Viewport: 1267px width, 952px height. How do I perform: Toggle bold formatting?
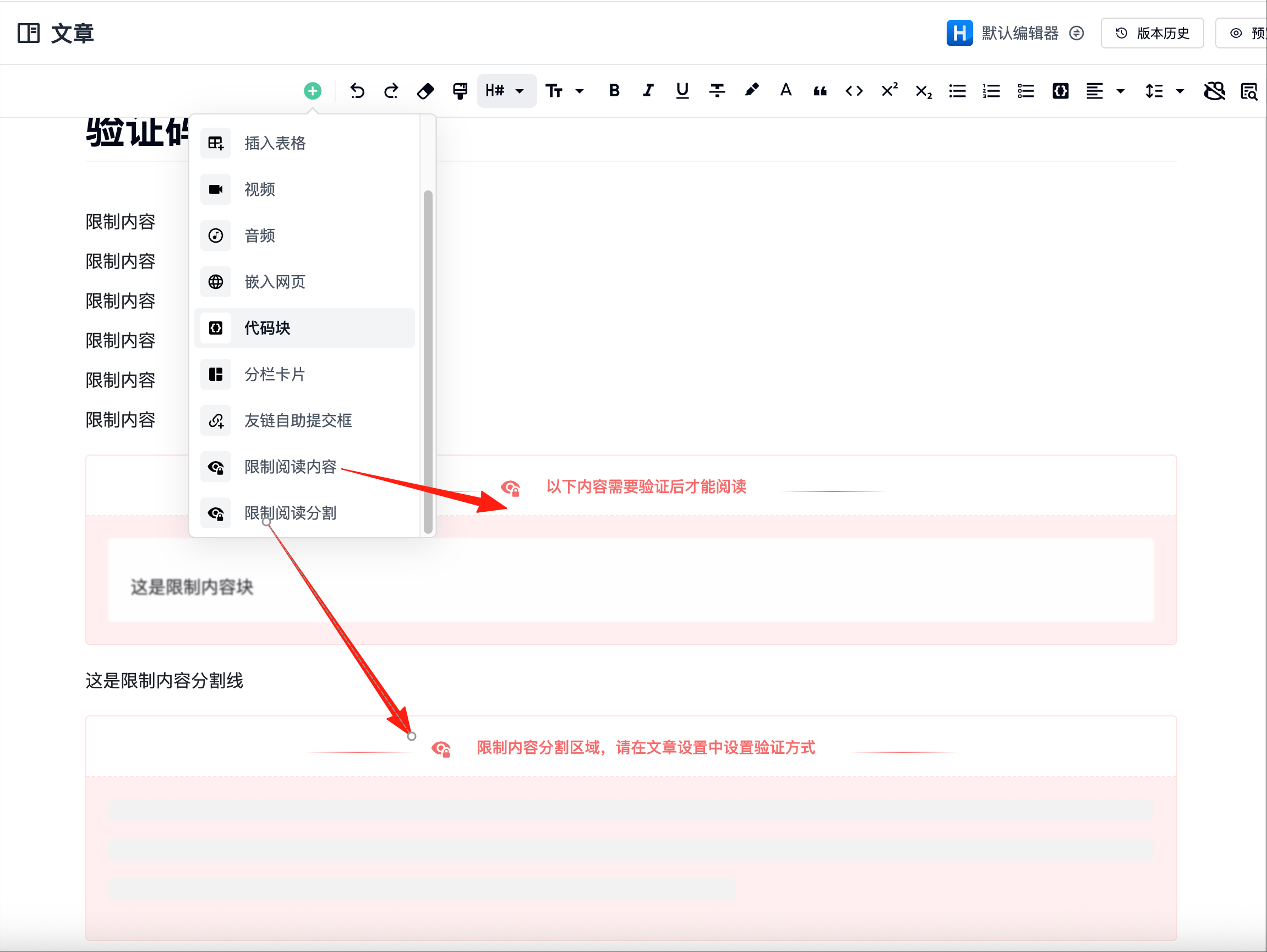click(x=614, y=90)
